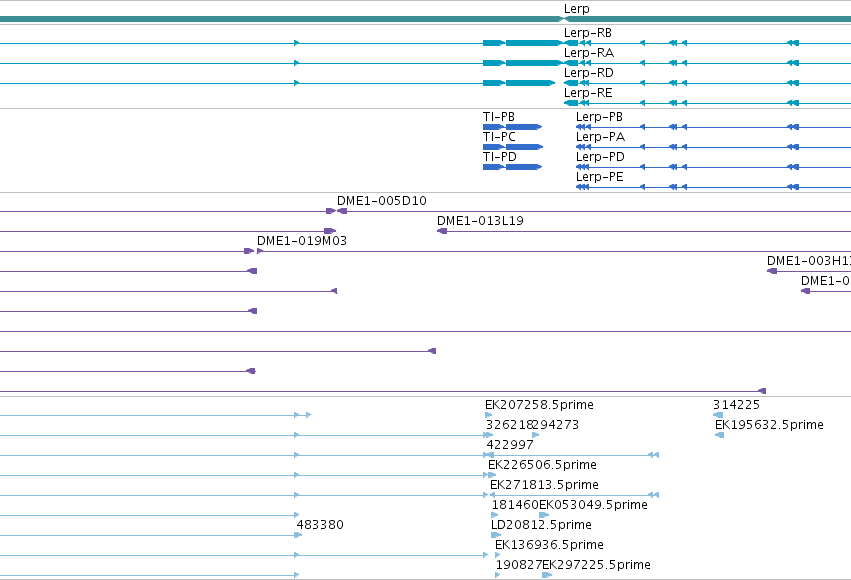This screenshot has width=851, height=580.
Task: Click feature 422997
Action: (x=510, y=445)
